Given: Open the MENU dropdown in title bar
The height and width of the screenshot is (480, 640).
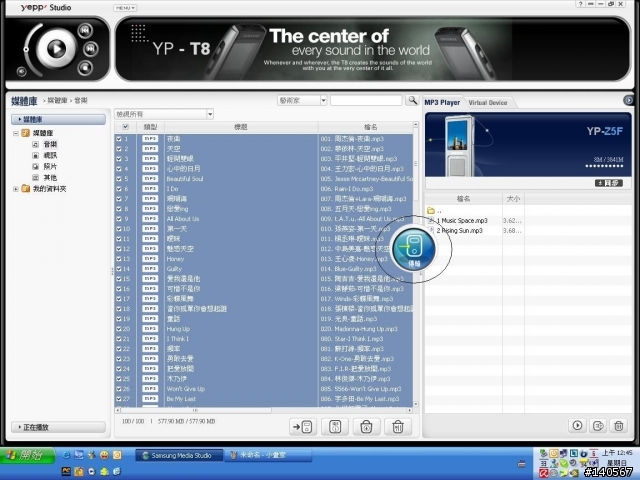Looking at the screenshot, I should tap(125, 8).
